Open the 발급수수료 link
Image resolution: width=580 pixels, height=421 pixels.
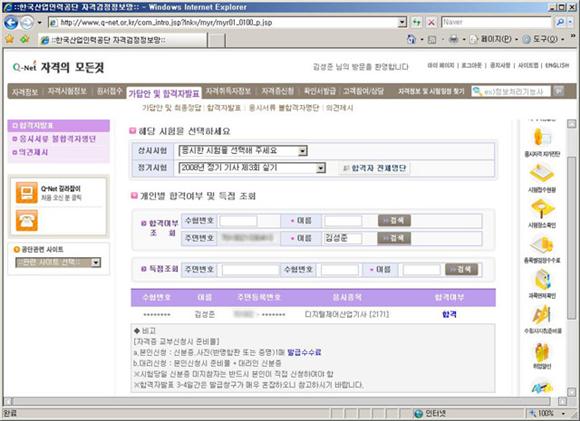304,352
